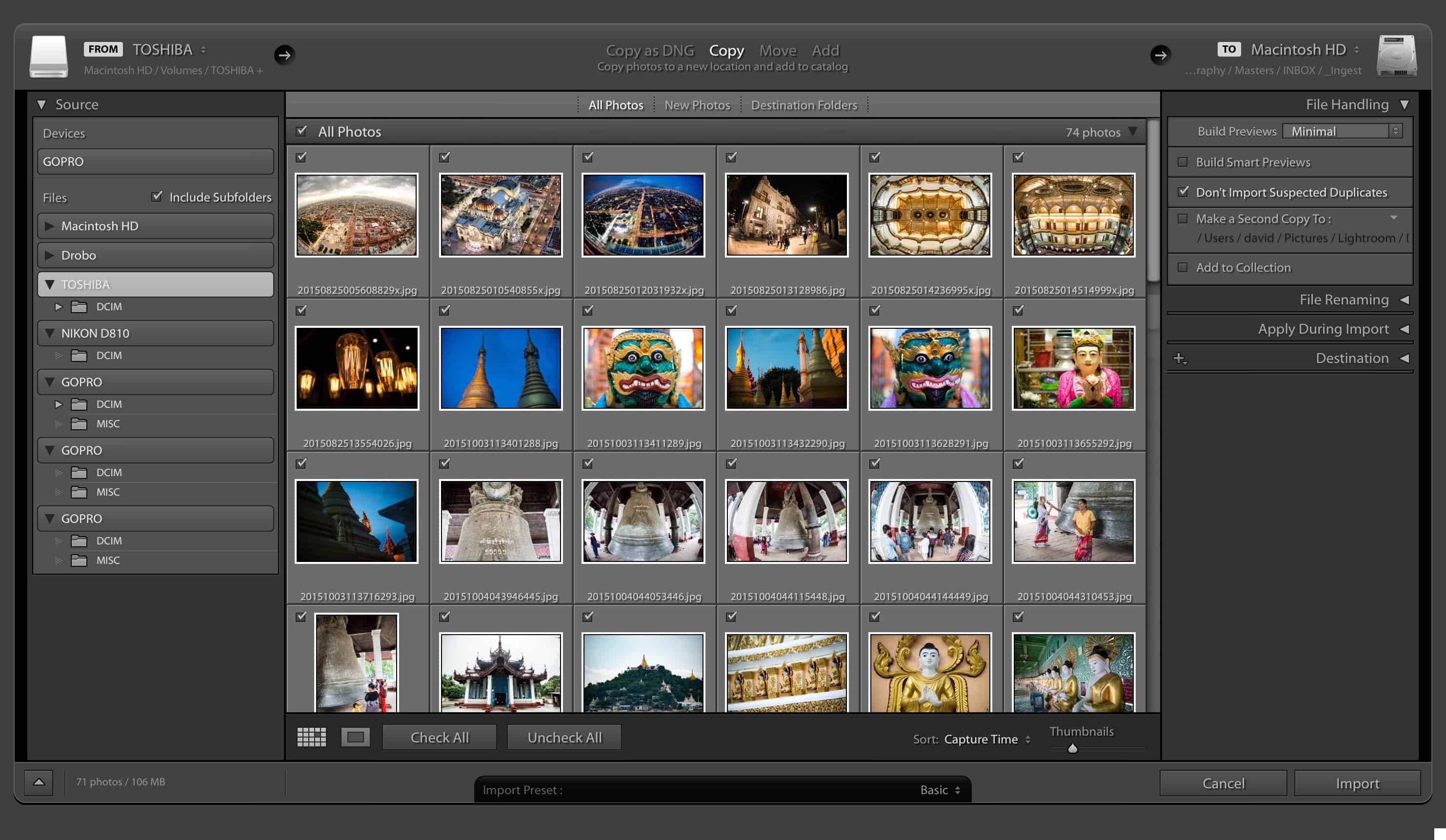Screen dimensions: 1446x840
Task: Collapse NIKON D810 volume
Action: coord(49,333)
